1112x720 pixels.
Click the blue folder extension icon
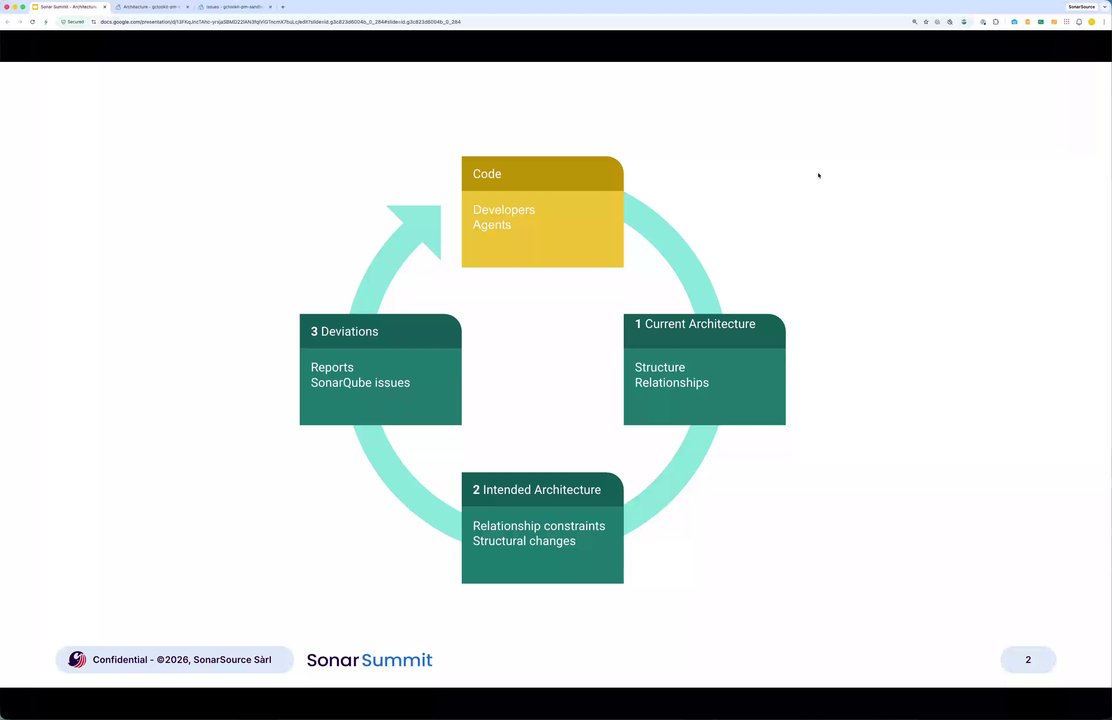point(1014,22)
